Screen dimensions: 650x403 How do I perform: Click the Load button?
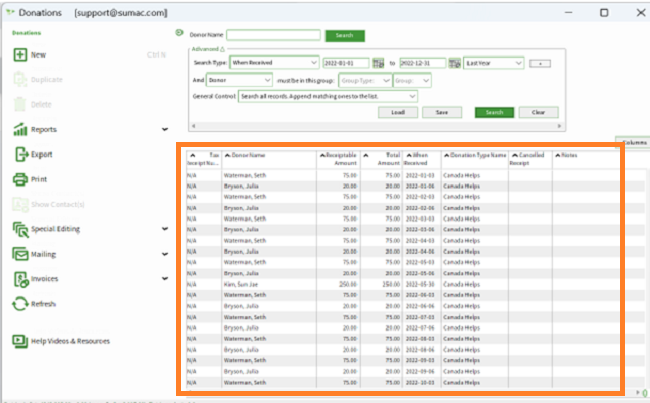pos(398,112)
